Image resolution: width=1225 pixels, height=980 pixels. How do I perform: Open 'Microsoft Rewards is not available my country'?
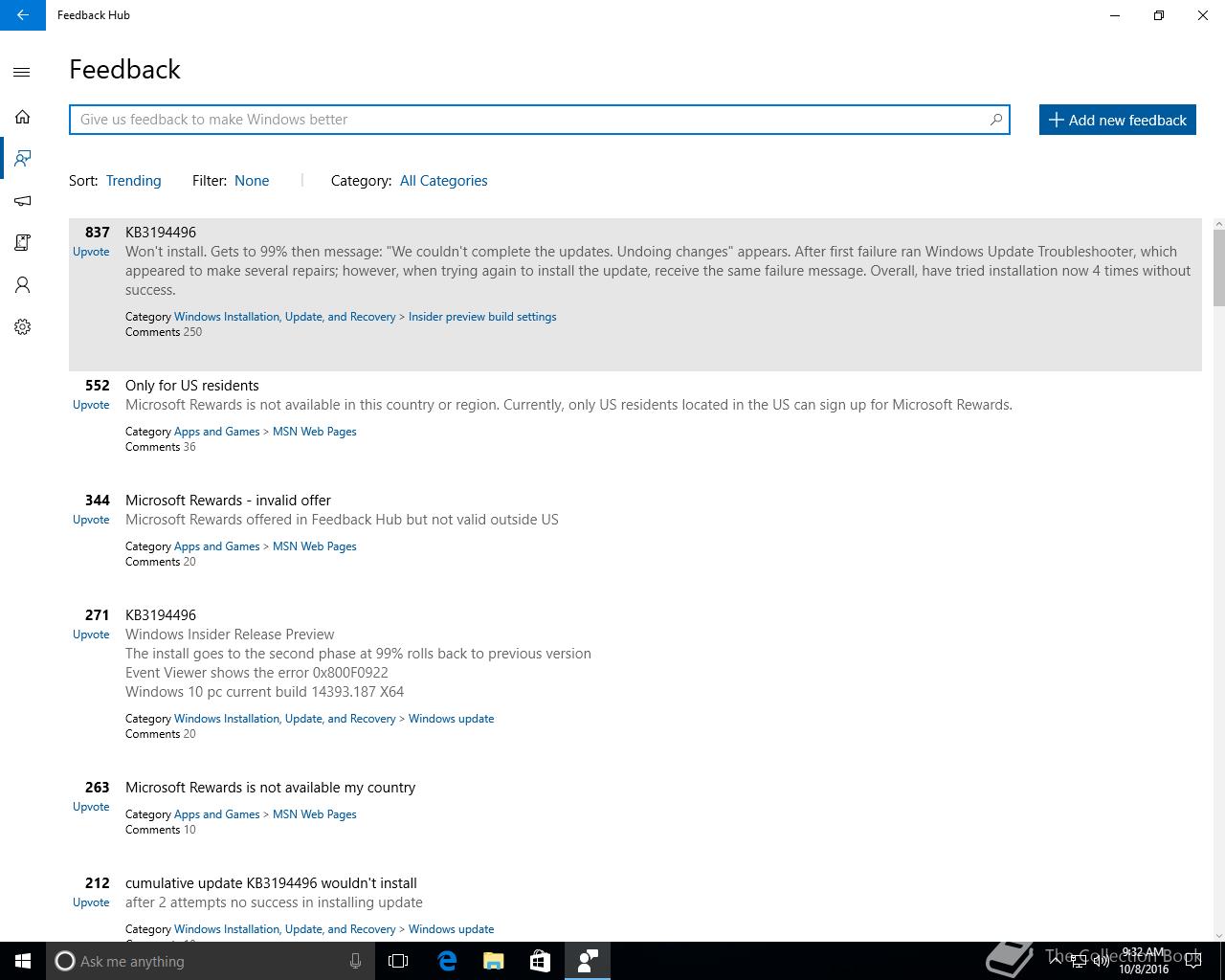tap(270, 788)
